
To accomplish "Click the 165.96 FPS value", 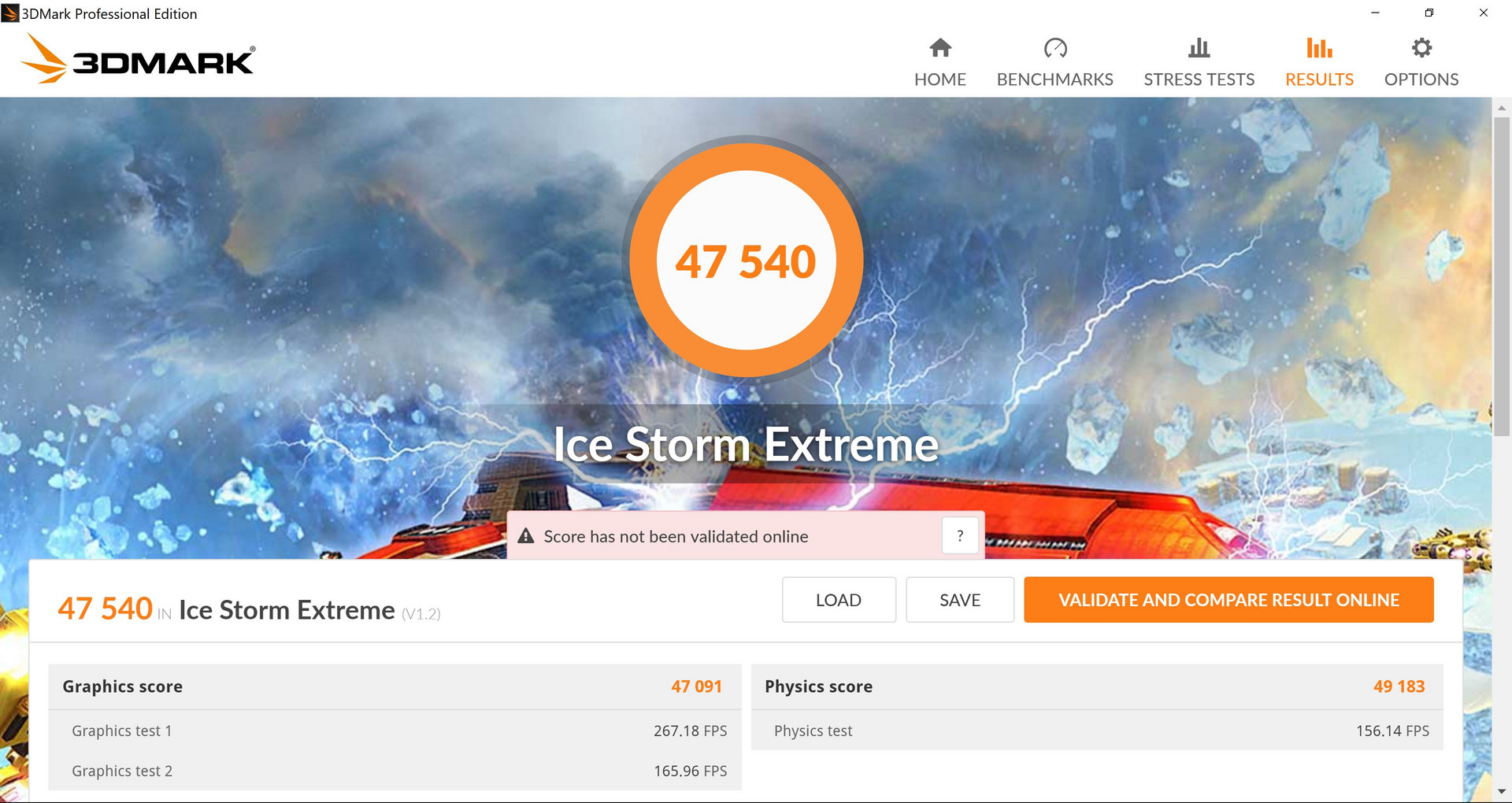I will [690, 772].
